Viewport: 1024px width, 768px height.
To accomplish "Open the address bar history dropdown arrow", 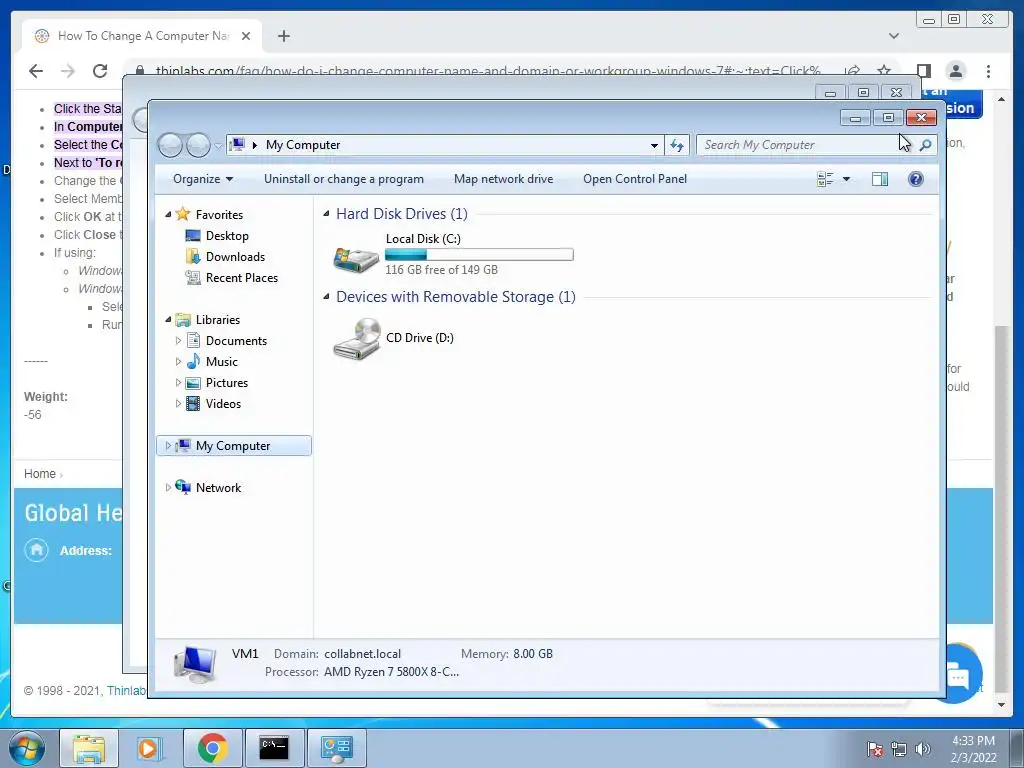I will 654,145.
